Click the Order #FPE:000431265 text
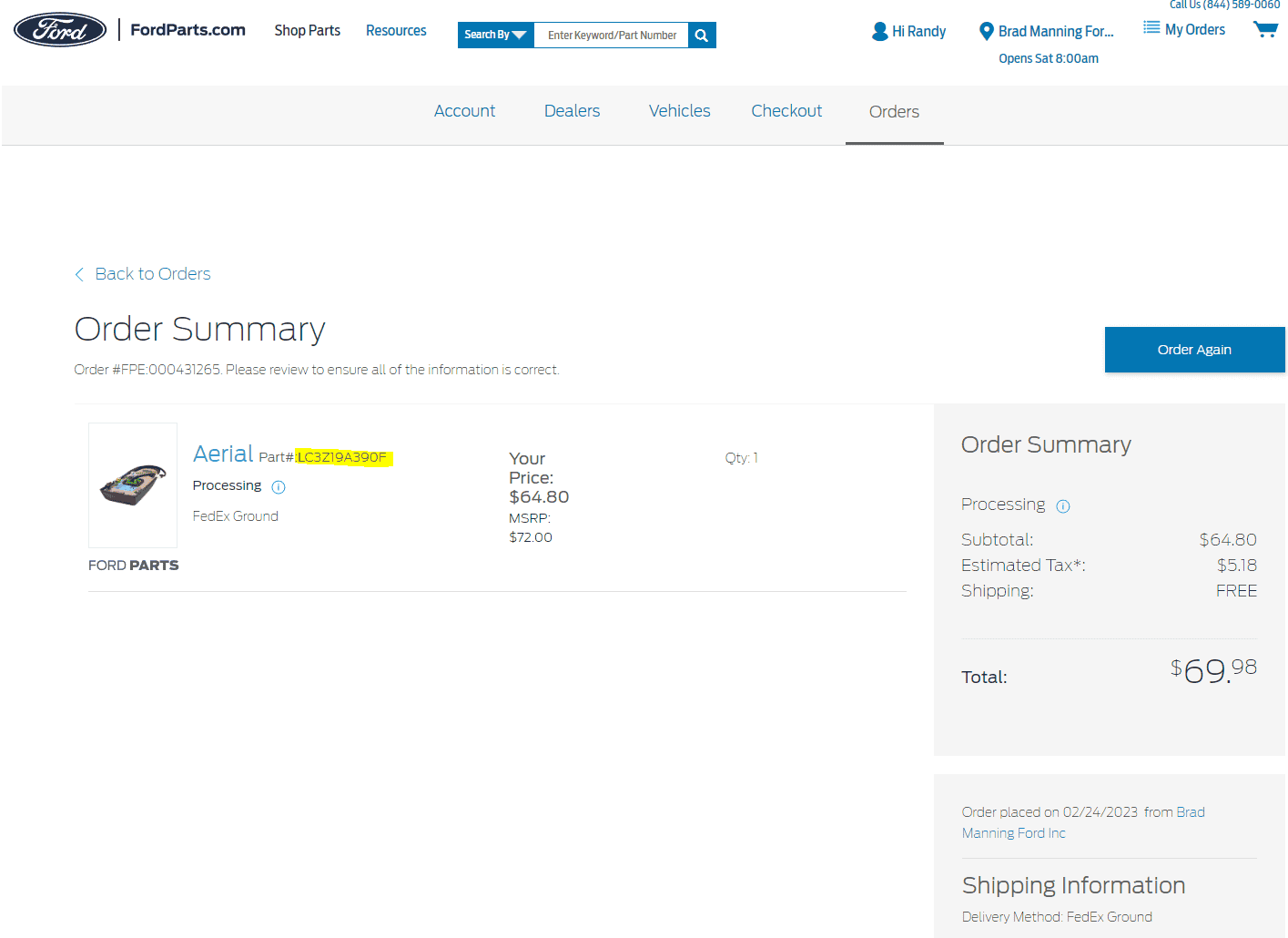 pos(147,370)
